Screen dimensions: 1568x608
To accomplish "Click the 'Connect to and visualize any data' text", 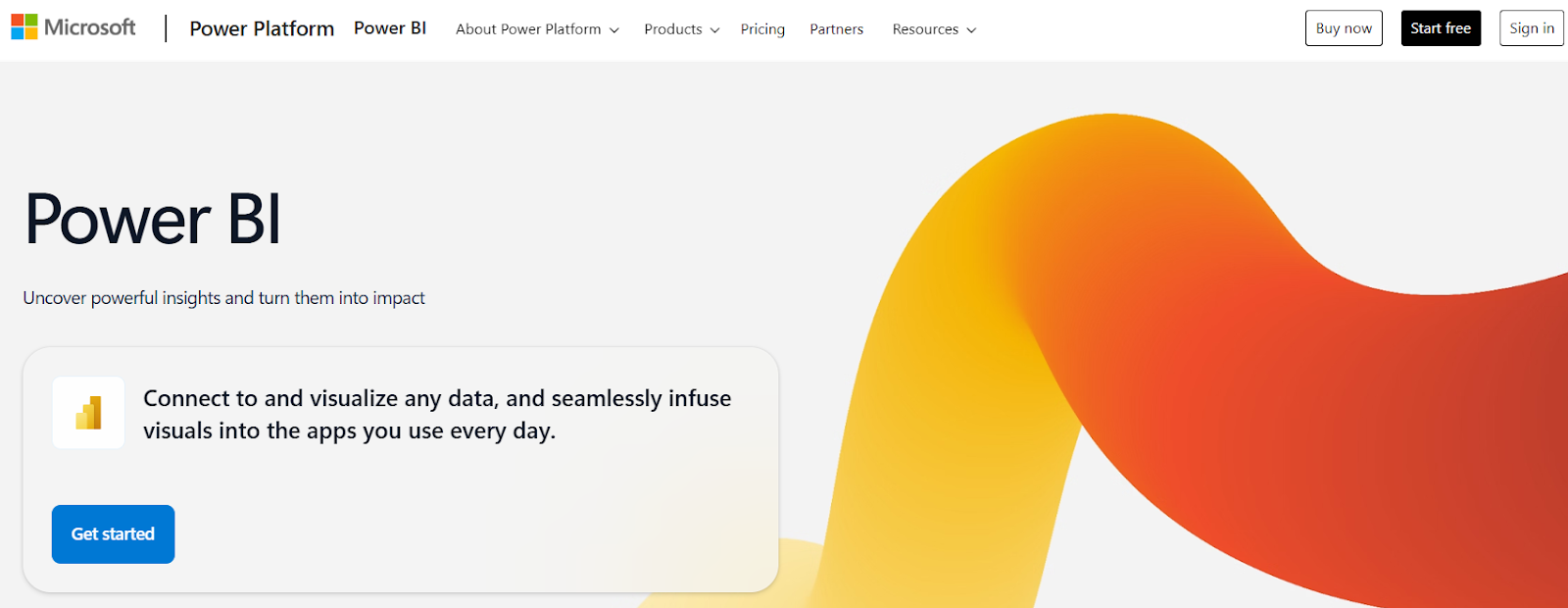I will tap(437, 414).
